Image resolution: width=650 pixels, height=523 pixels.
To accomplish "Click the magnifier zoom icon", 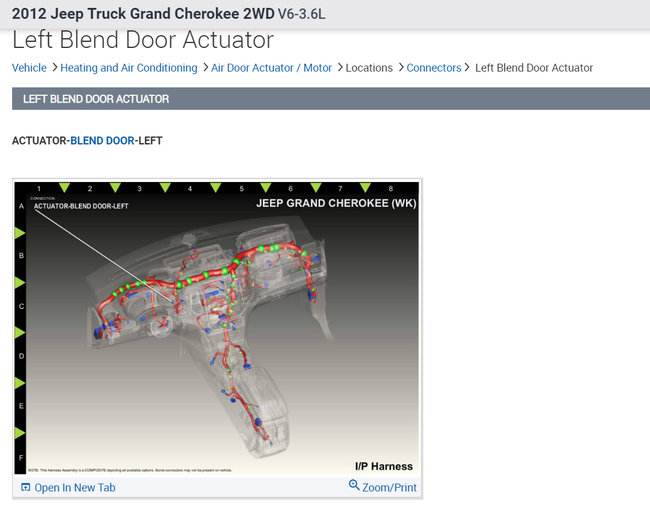I will click(354, 485).
